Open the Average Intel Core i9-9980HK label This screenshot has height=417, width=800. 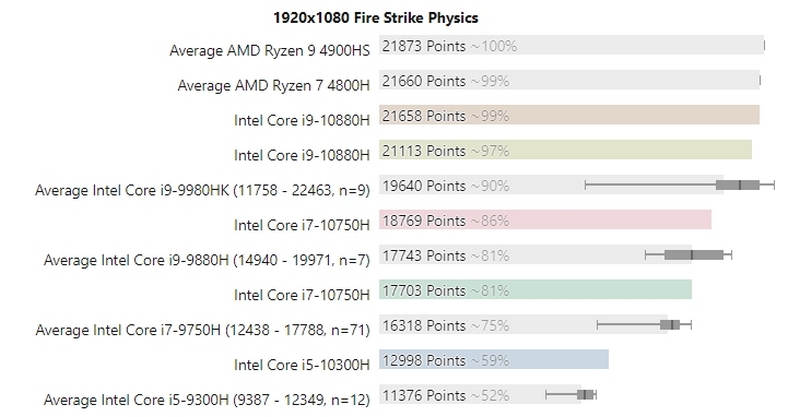click(x=202, y=190)
